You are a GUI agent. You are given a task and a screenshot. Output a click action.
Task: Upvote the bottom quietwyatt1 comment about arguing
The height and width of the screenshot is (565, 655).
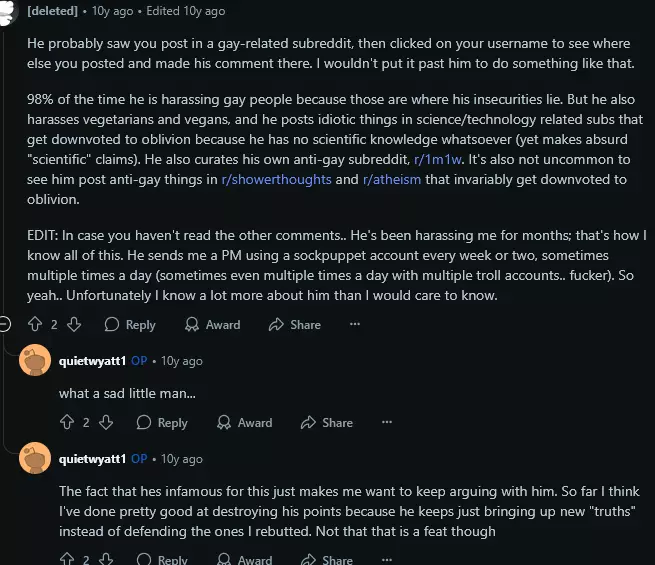coord(67,559)
